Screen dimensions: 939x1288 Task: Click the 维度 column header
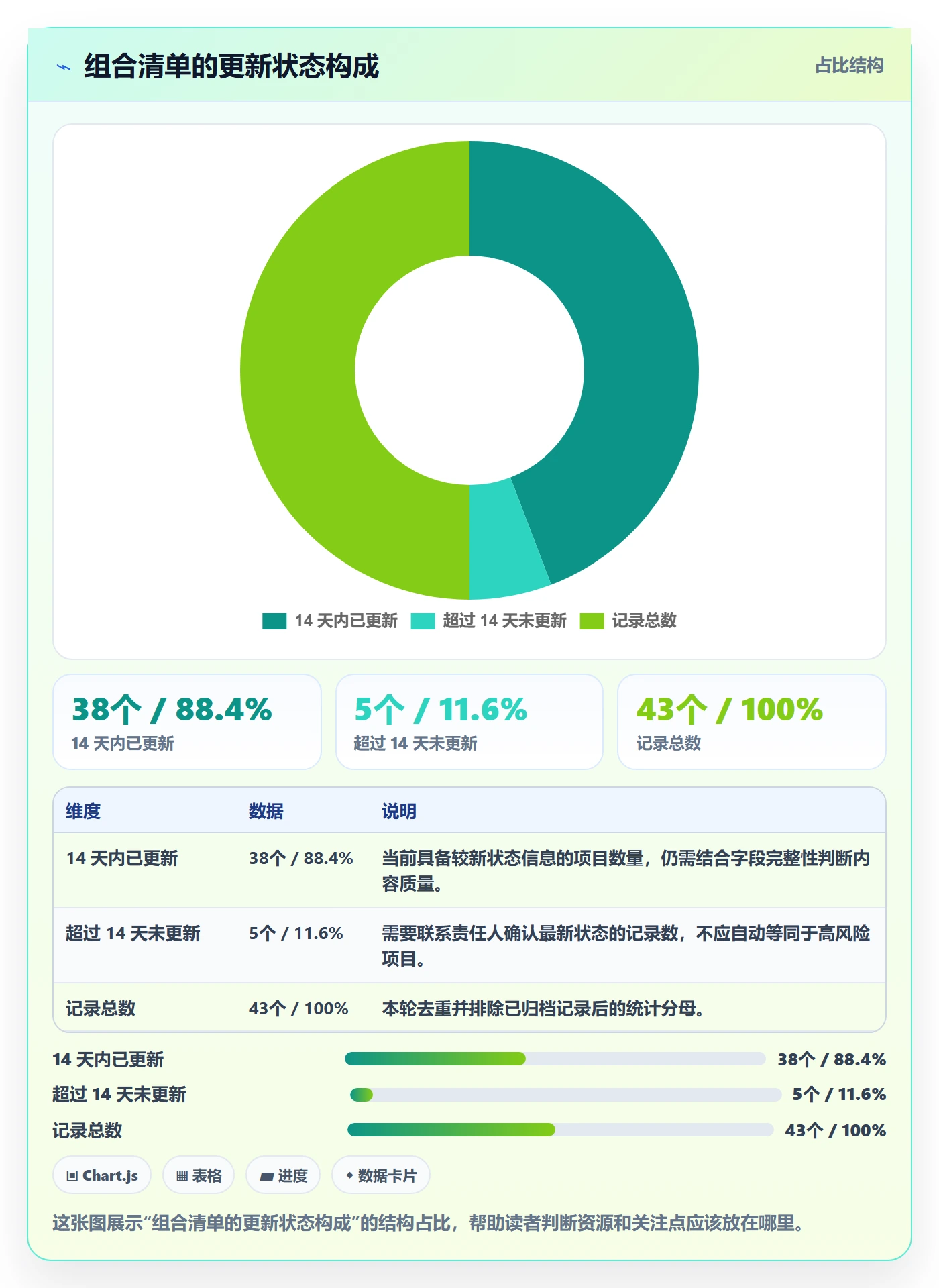click(x=83, y=811)
